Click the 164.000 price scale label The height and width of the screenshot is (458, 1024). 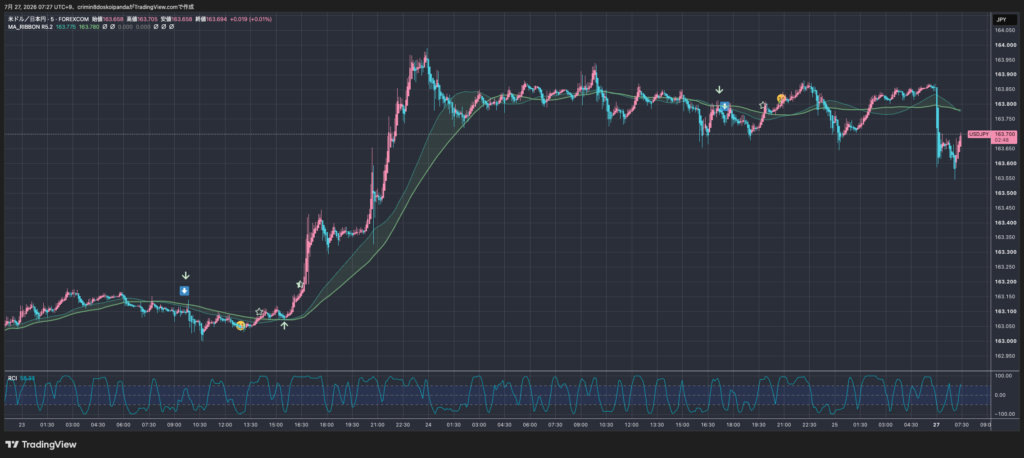(x=1004, y=45)
